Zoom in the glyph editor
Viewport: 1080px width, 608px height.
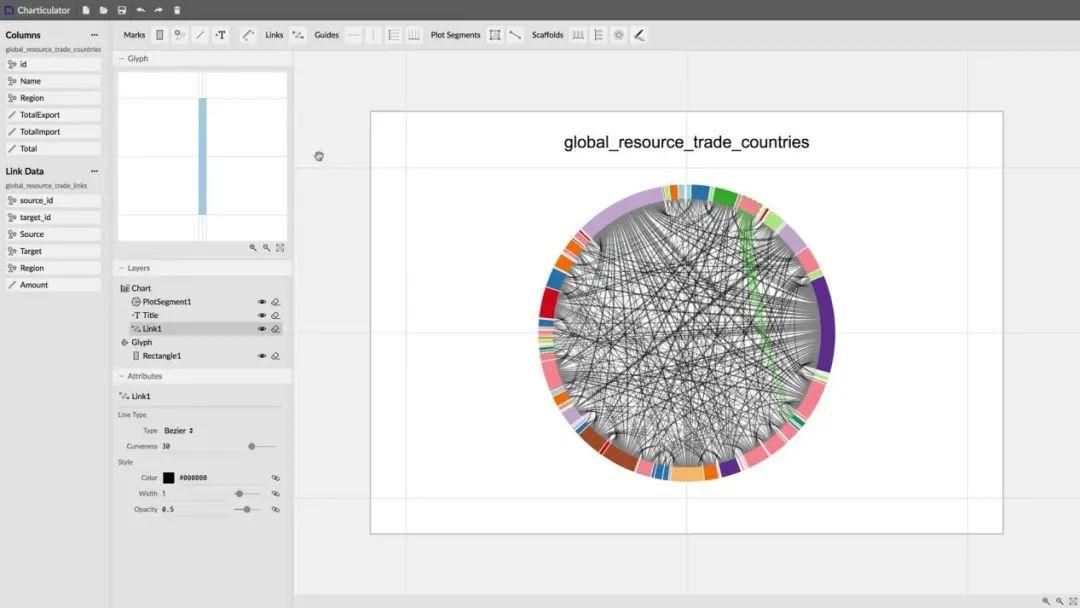pyautogui.click(x=253, y=248)
